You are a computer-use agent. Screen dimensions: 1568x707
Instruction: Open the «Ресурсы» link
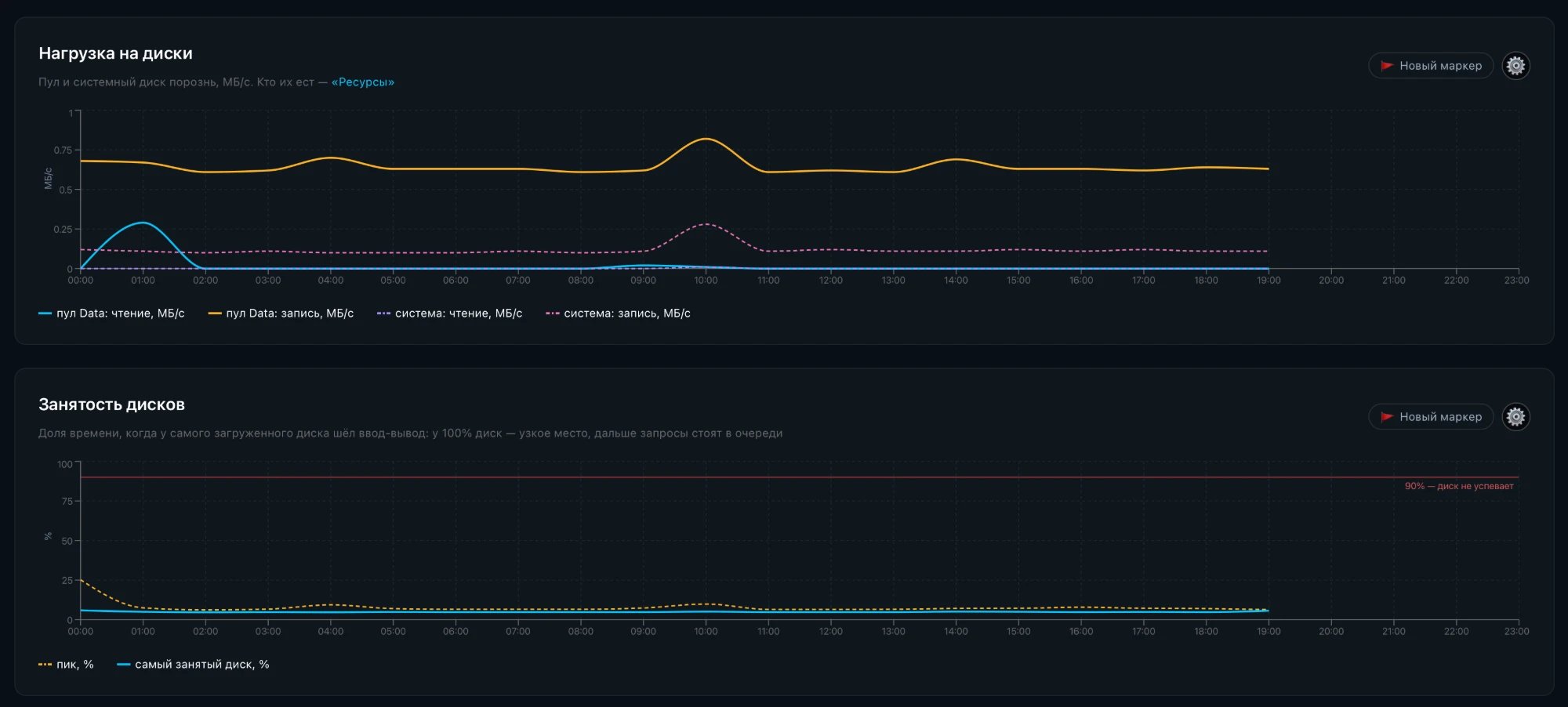click(x=363, y=82)
